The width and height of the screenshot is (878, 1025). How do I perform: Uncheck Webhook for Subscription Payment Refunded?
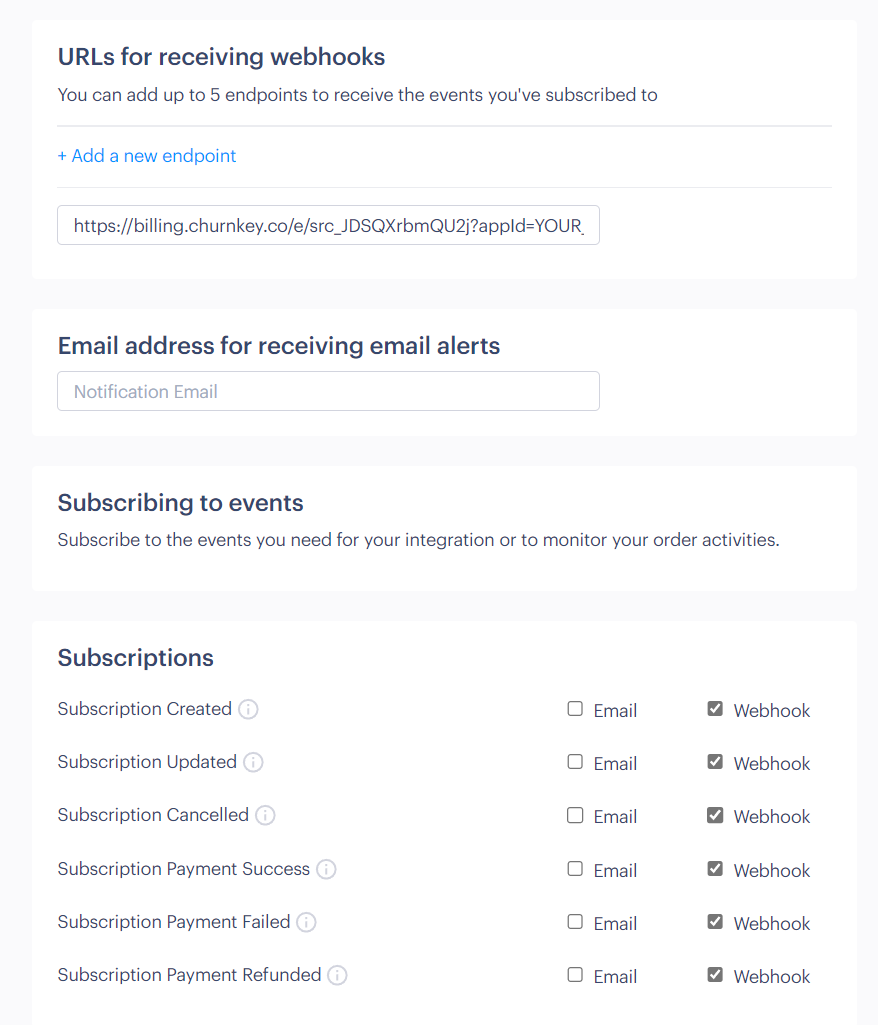point(715,974)
